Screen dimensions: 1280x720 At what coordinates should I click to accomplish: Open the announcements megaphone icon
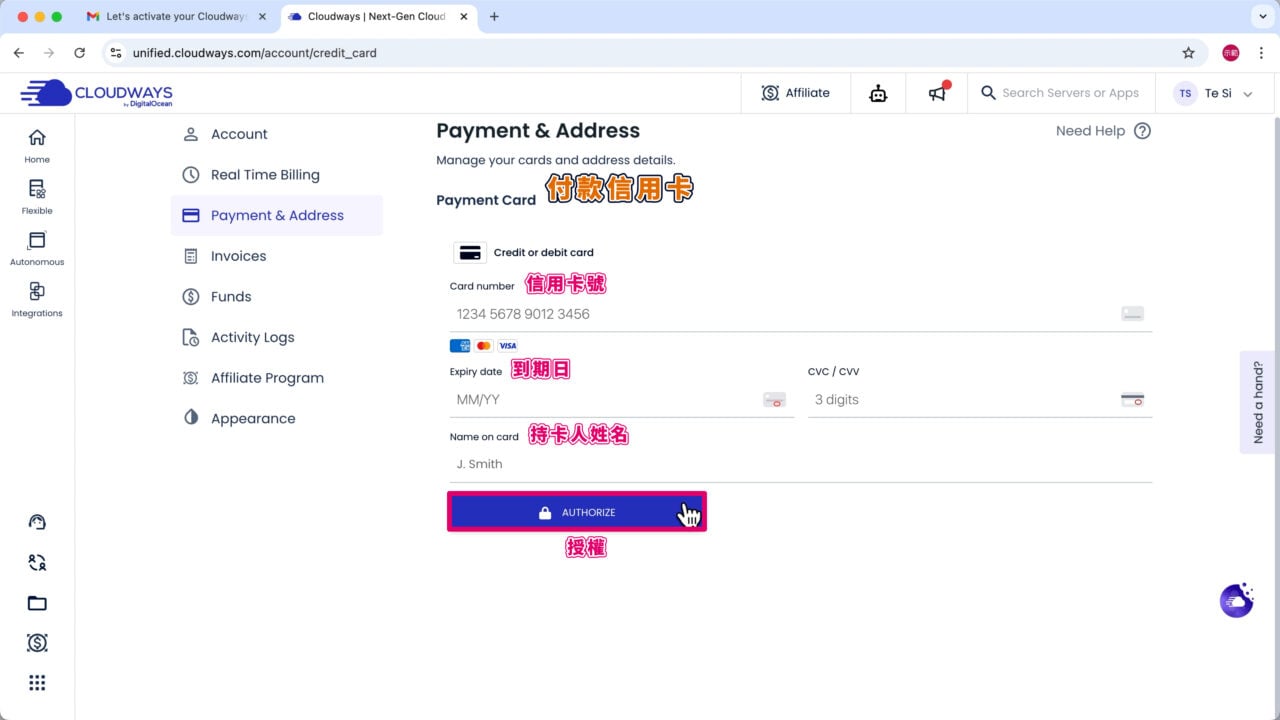[x=937, y=93]
